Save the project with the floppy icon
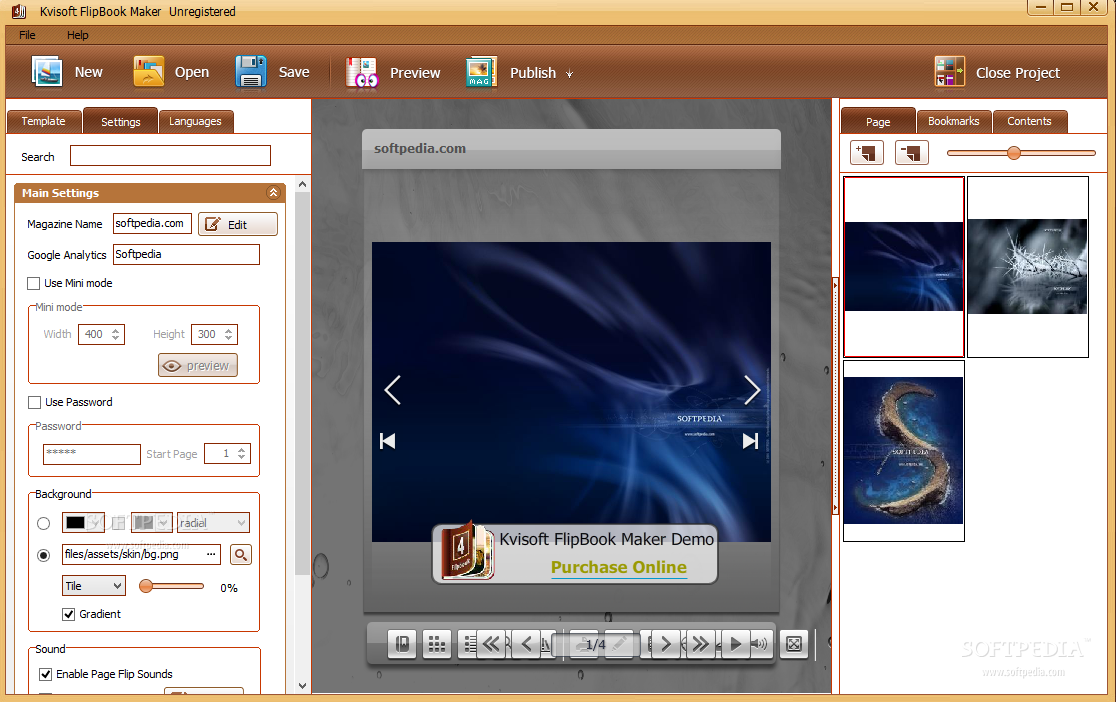Viewport: 1116px width, 702px height. [251, 72]
